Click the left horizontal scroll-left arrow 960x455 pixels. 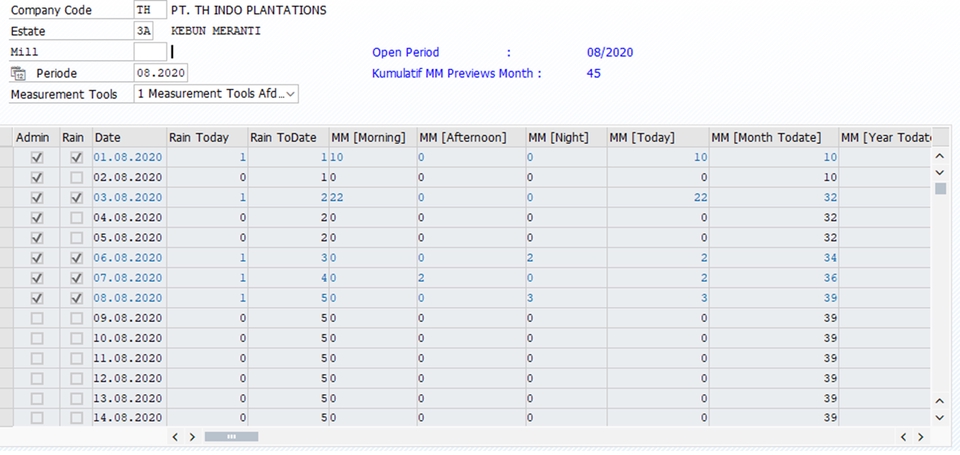[x=175, y=437]
